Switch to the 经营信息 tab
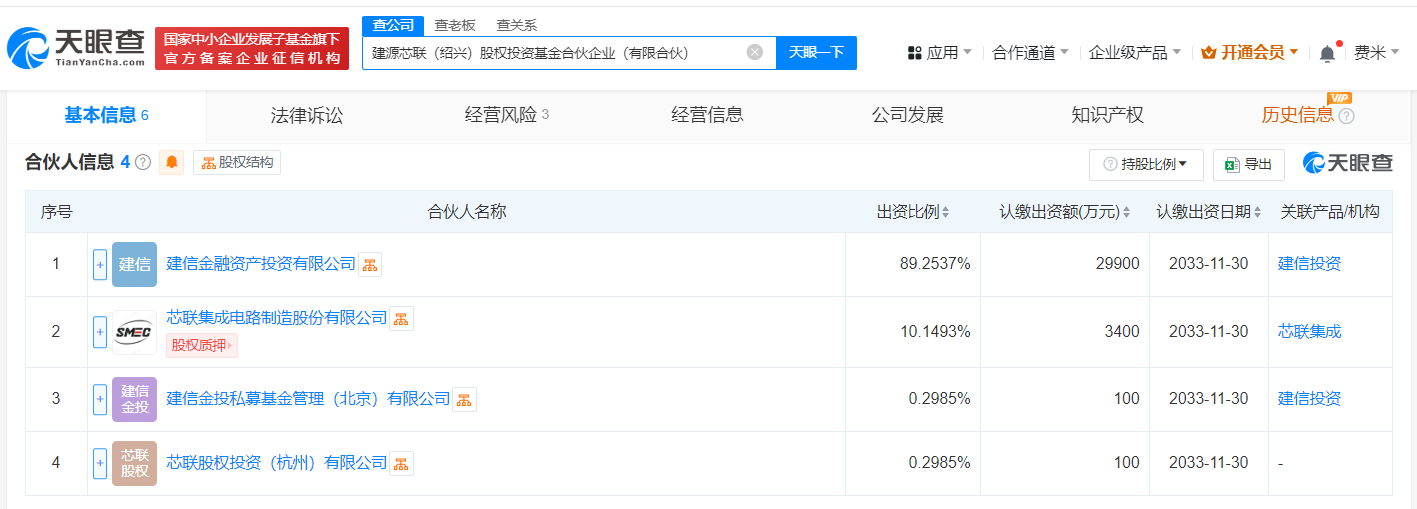 (707, 115)
